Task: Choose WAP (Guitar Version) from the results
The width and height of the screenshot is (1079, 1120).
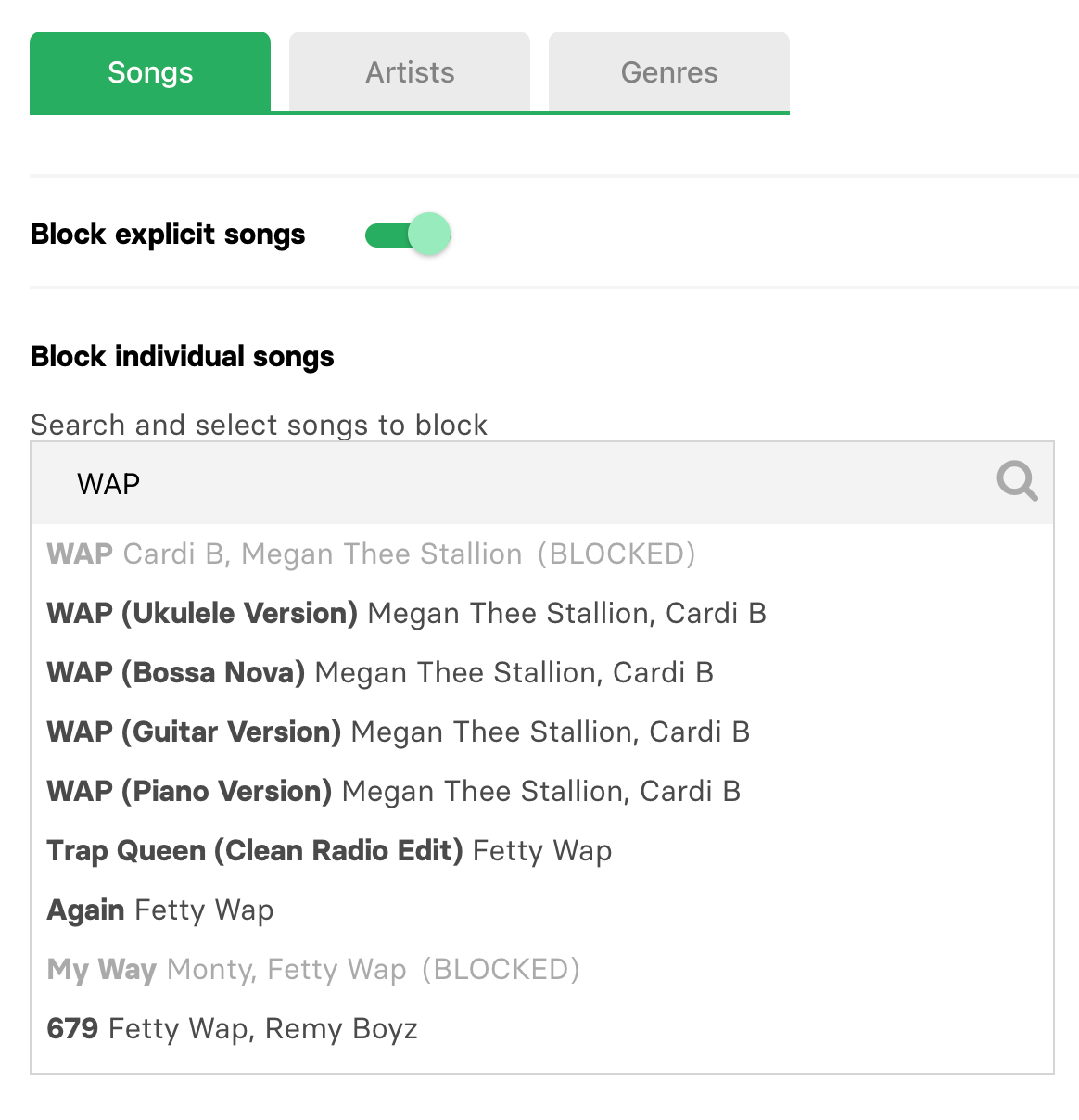Action: click(x=397, y=732)
